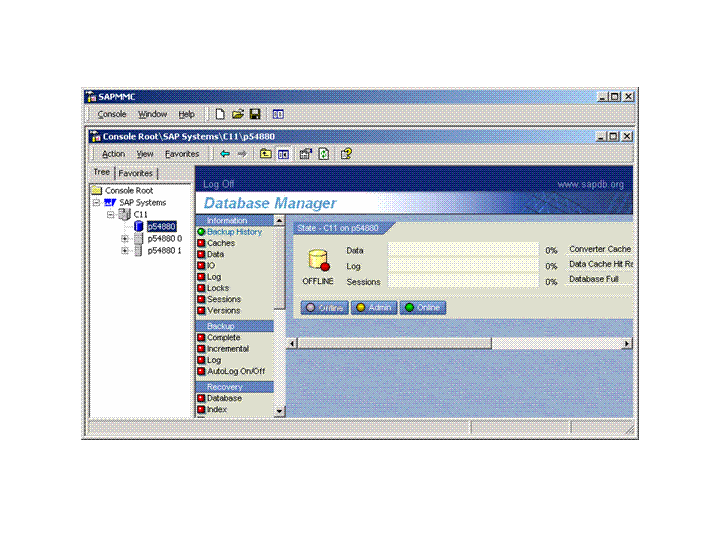The height and width of the screenshot is (540, 720).
Task: Select the p54880 database tree item
Action: click(161, 227)
